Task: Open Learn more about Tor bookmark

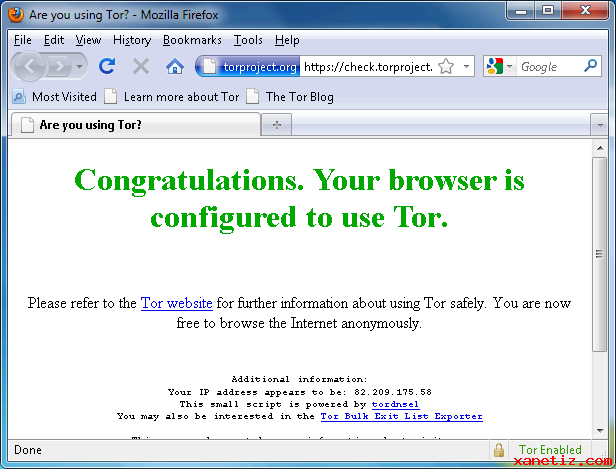Action: coord(172,97)
